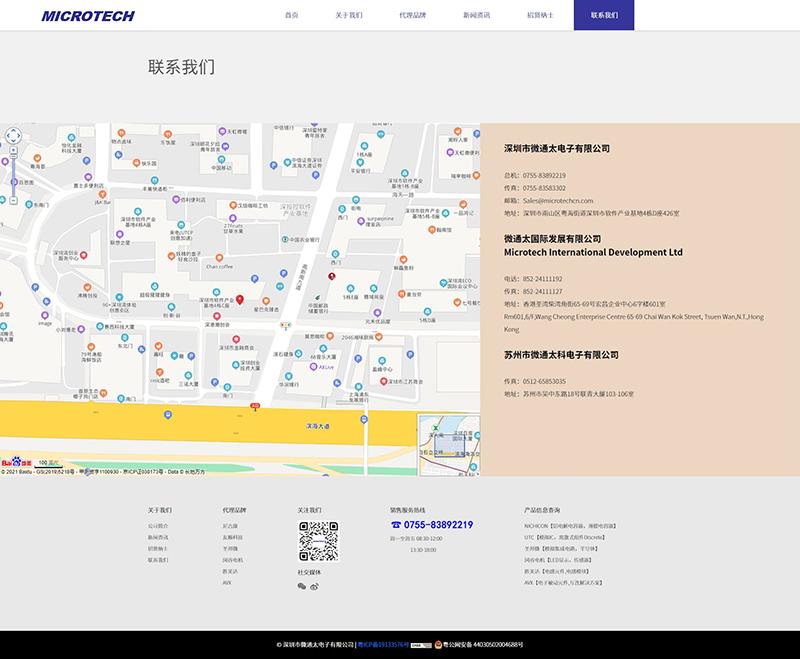Image resolution: width=800 pixels, height=659 pixels.
Task: Open the 粤ICP备 record link
Action: (x=384, y=645)
